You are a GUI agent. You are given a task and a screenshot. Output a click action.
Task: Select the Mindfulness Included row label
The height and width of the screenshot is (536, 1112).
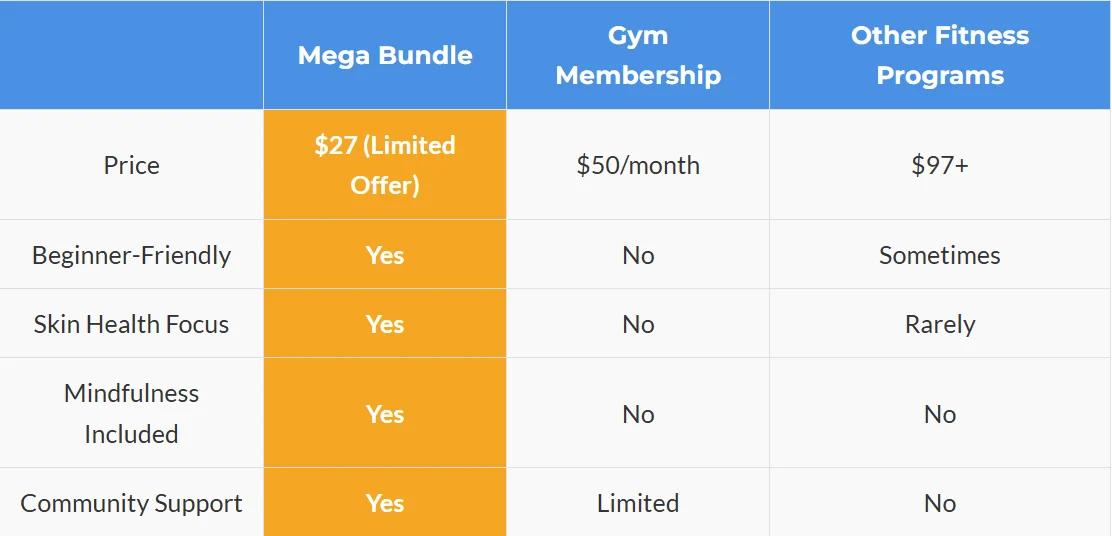click(x=132, y=413)
